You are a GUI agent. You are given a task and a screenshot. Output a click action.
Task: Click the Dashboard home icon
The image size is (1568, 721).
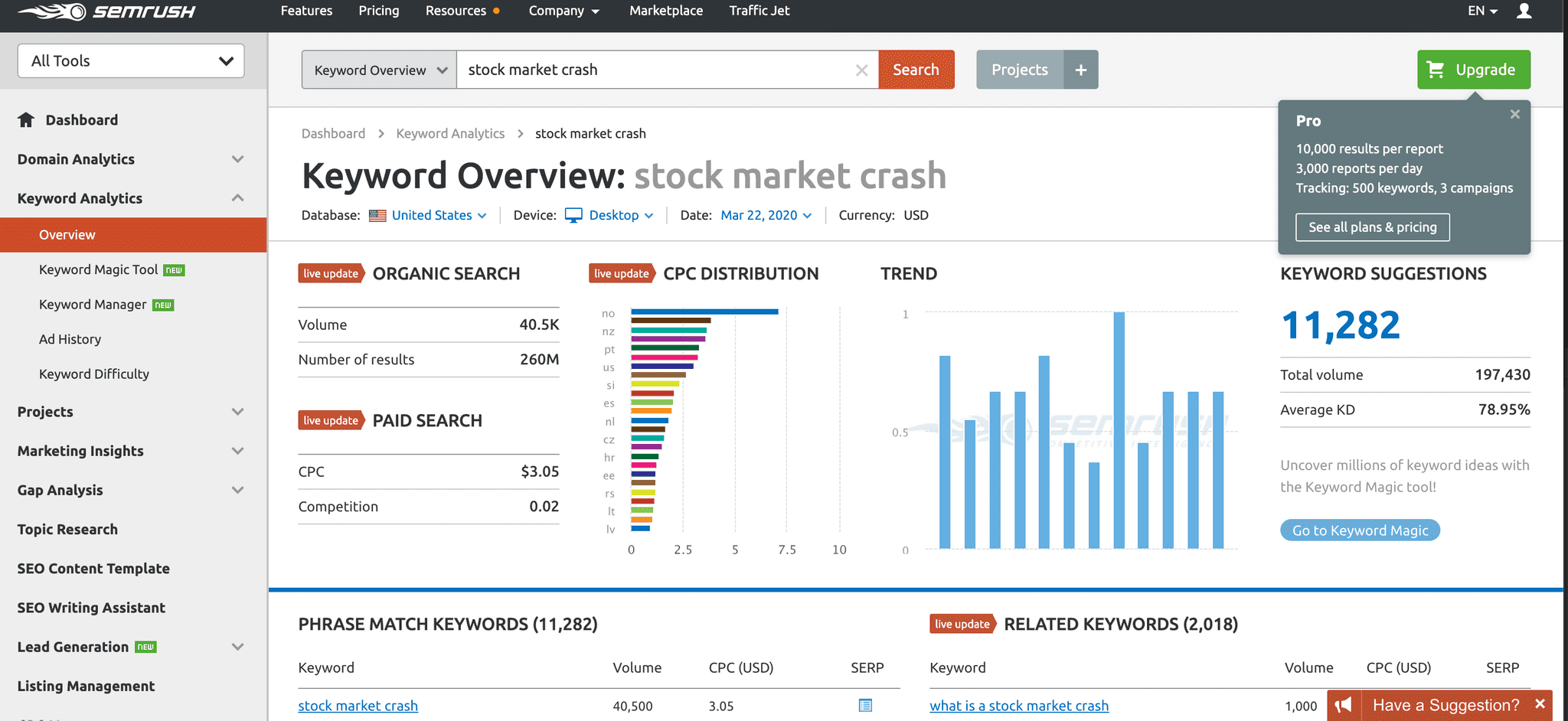tap(26, 119)
